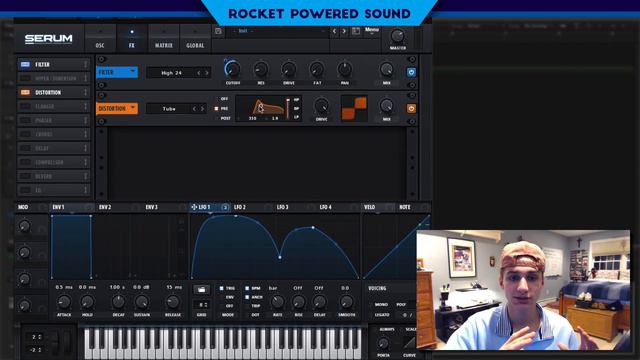The image size is (640, 360).
Task: Click the Distortion module orange power icon
Action: 411,109
